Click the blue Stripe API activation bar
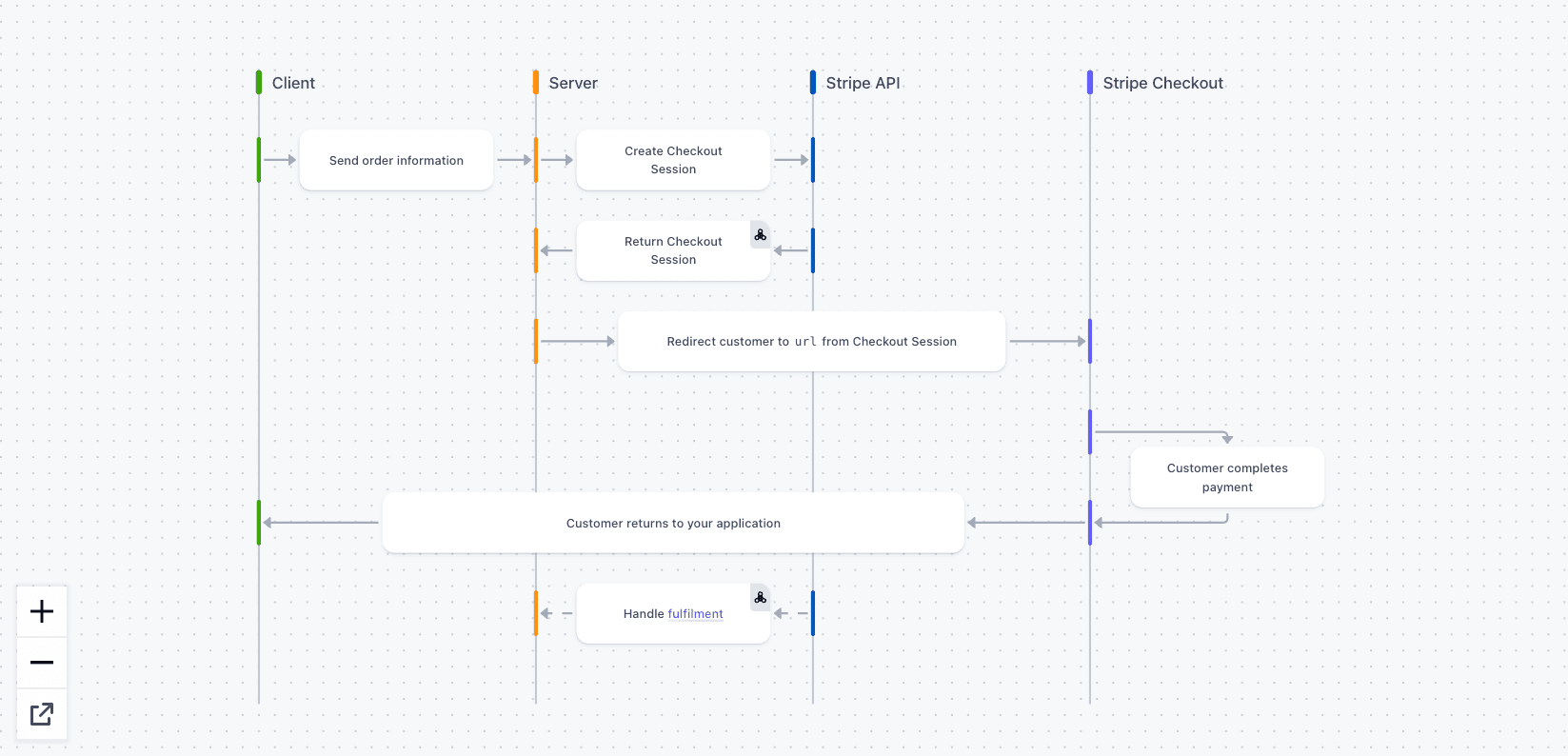The width and height of the screenshot is (1568, 756). 813,159
